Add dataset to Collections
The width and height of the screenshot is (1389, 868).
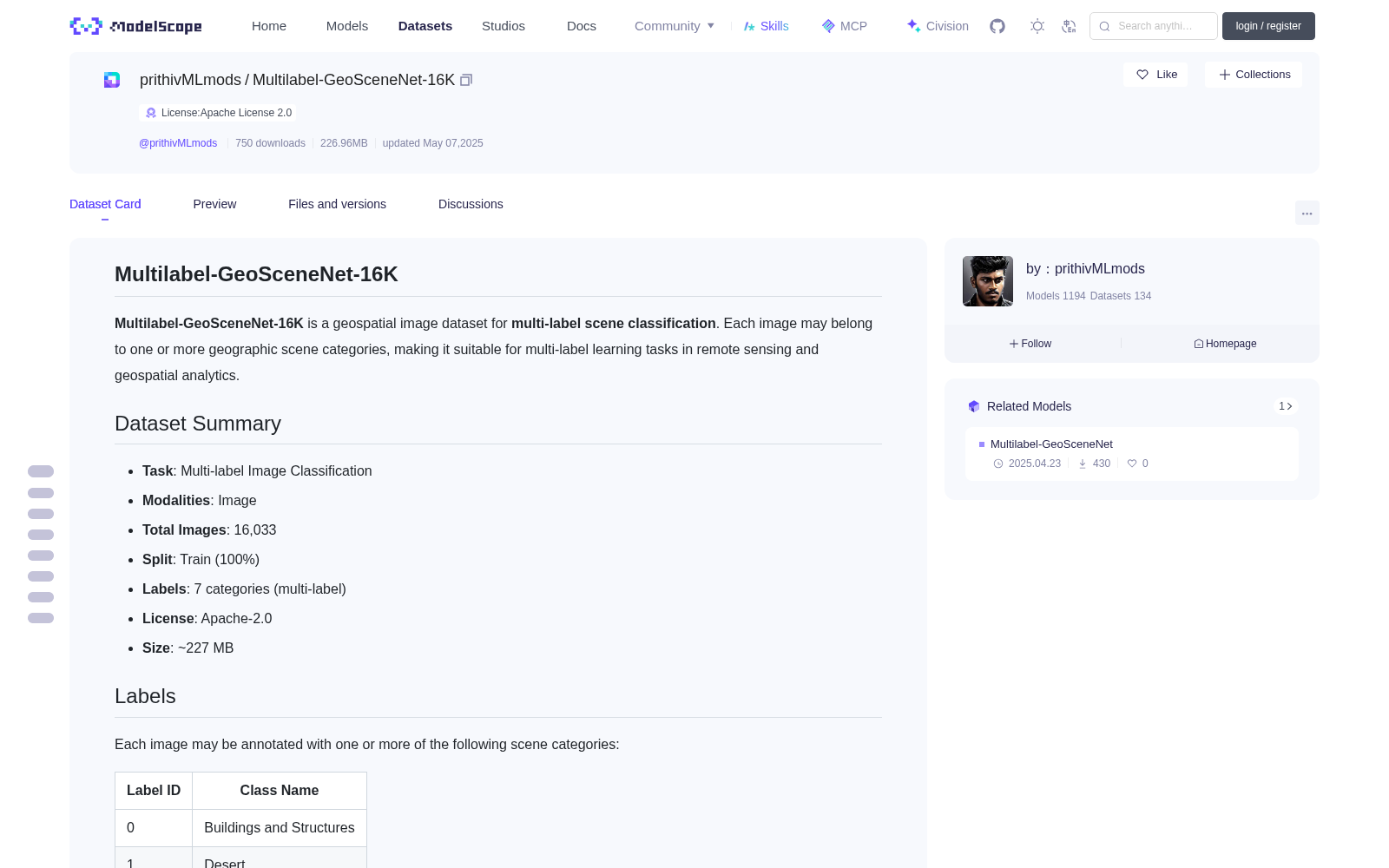1254,75
